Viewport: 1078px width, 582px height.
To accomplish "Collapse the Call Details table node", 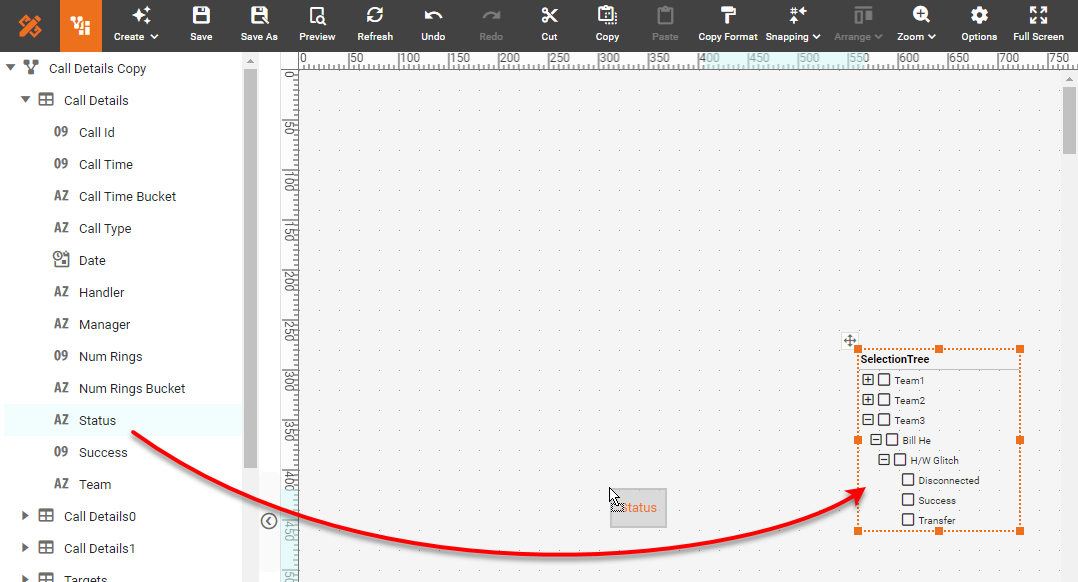I will 26,100.
